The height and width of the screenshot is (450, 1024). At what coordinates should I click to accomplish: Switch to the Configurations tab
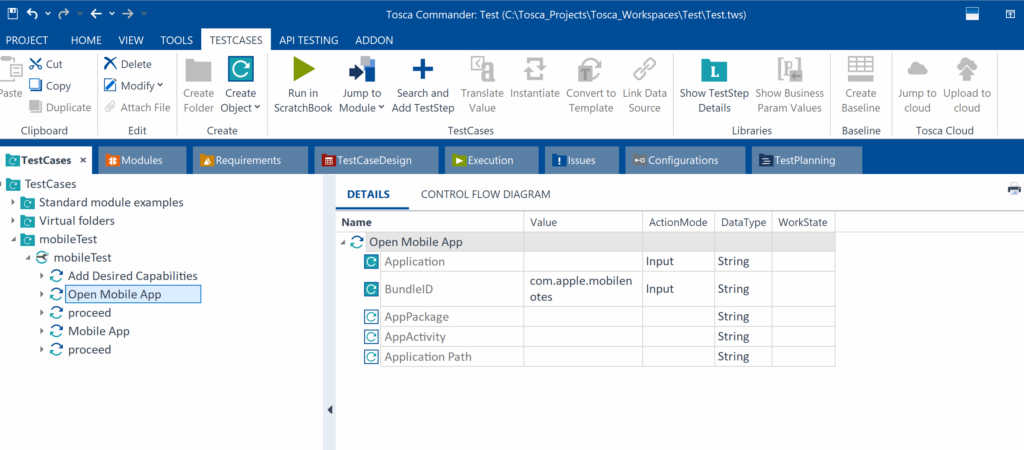684,160
